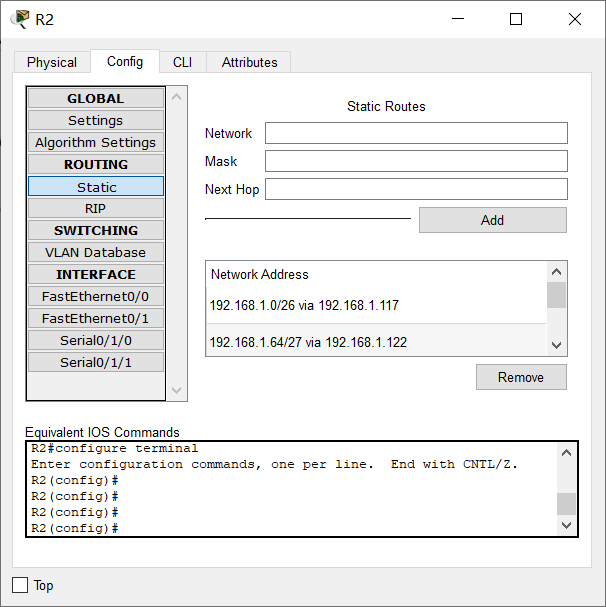Click route list scroll up arrow

[556, 272]
